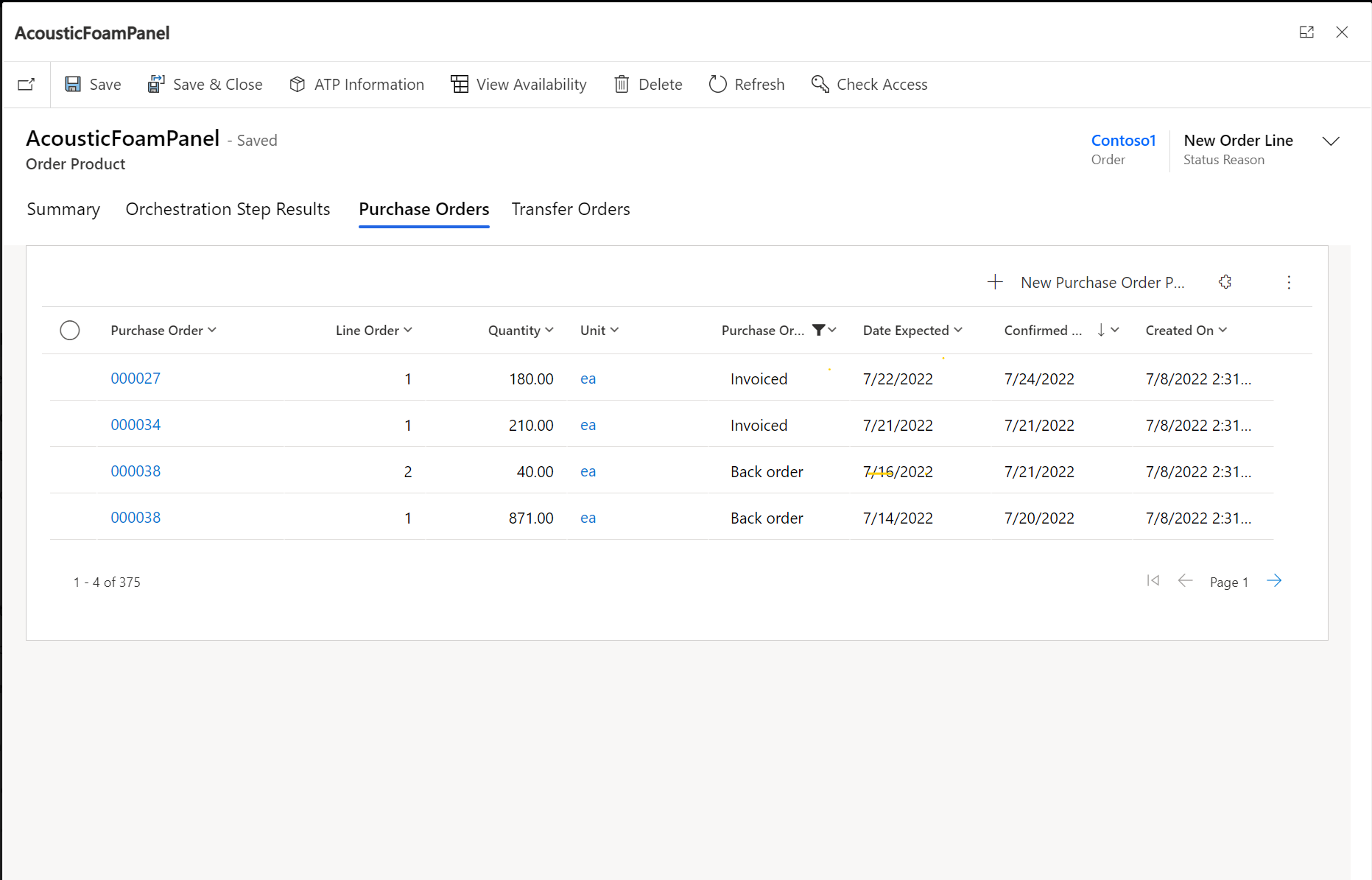Expand the Purchase Order column dropdown
The width and height of the screenshot is (1372, 880).
[x=214, y=330]
